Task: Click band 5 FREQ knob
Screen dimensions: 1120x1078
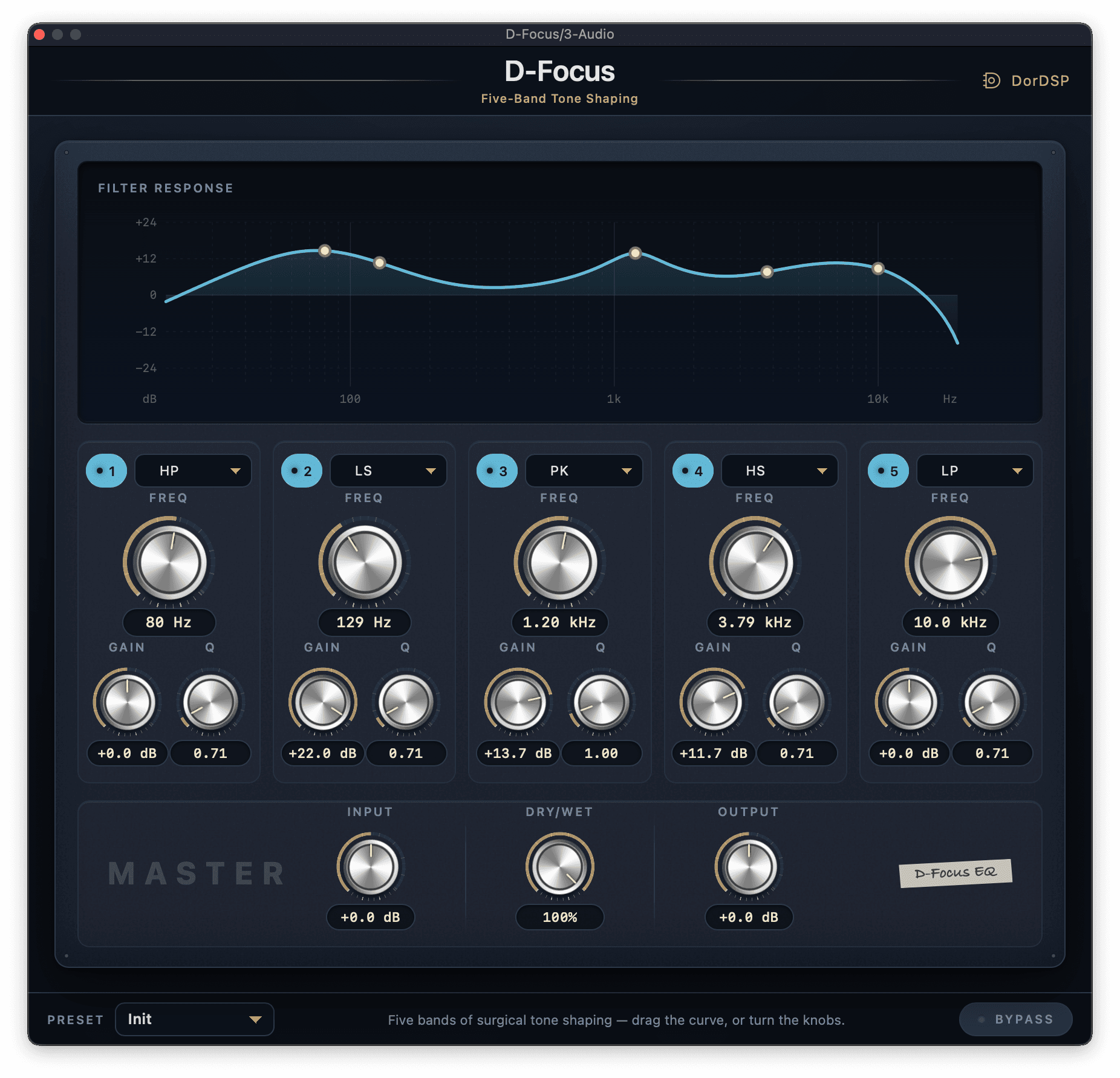Action: click(x=951, y=563)
